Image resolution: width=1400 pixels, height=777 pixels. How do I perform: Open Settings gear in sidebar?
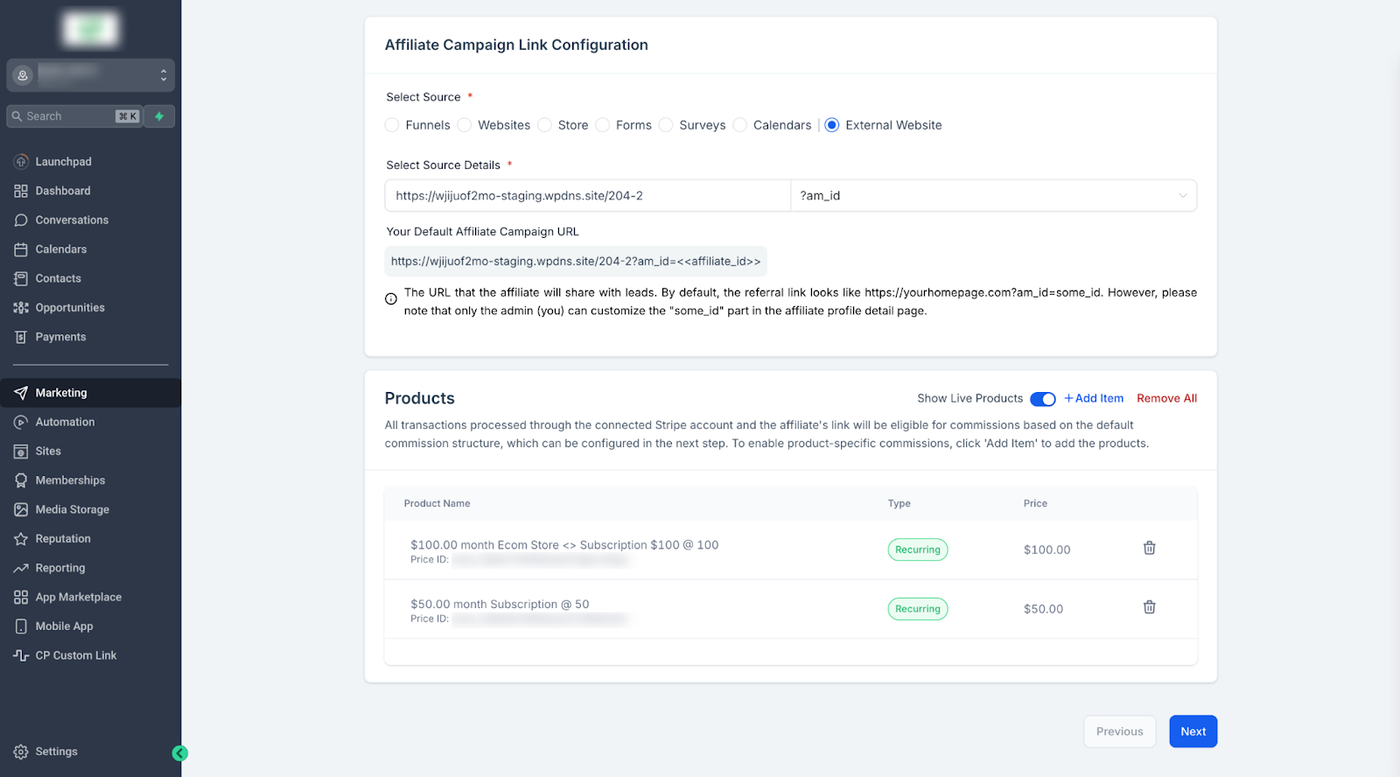coord(21,752)
